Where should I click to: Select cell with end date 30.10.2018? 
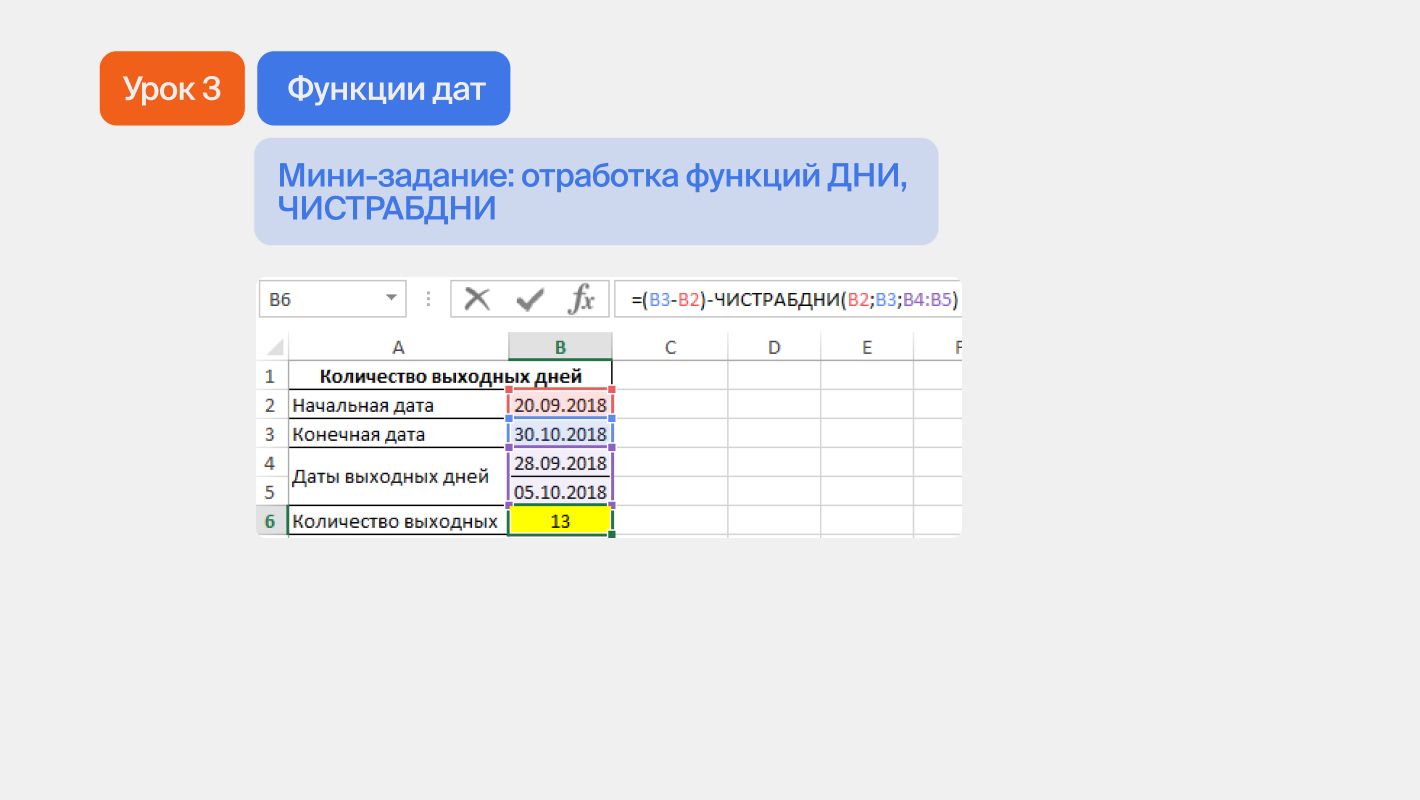point(560,435)
